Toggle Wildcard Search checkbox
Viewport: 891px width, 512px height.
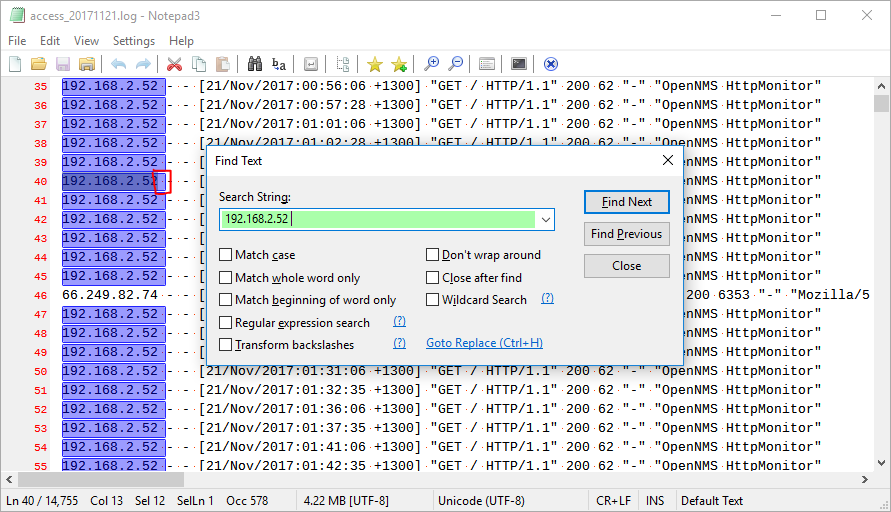432,299
